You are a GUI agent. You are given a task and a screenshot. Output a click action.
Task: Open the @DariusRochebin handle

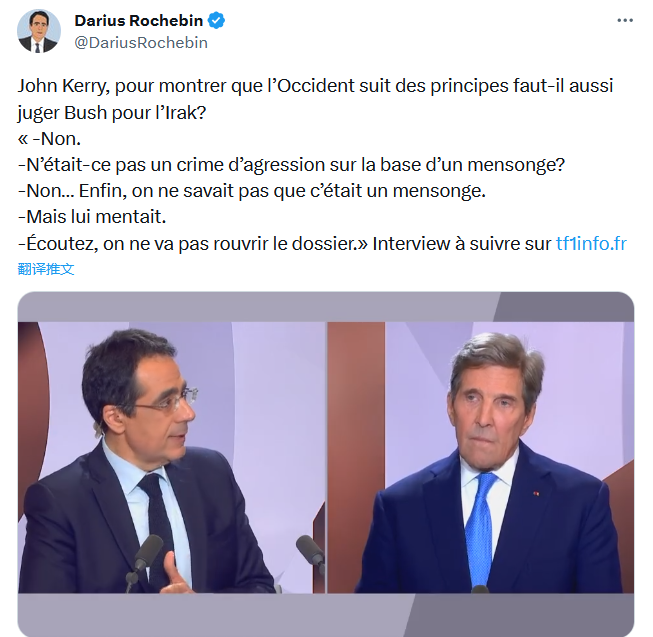click(x=141, y=42)
